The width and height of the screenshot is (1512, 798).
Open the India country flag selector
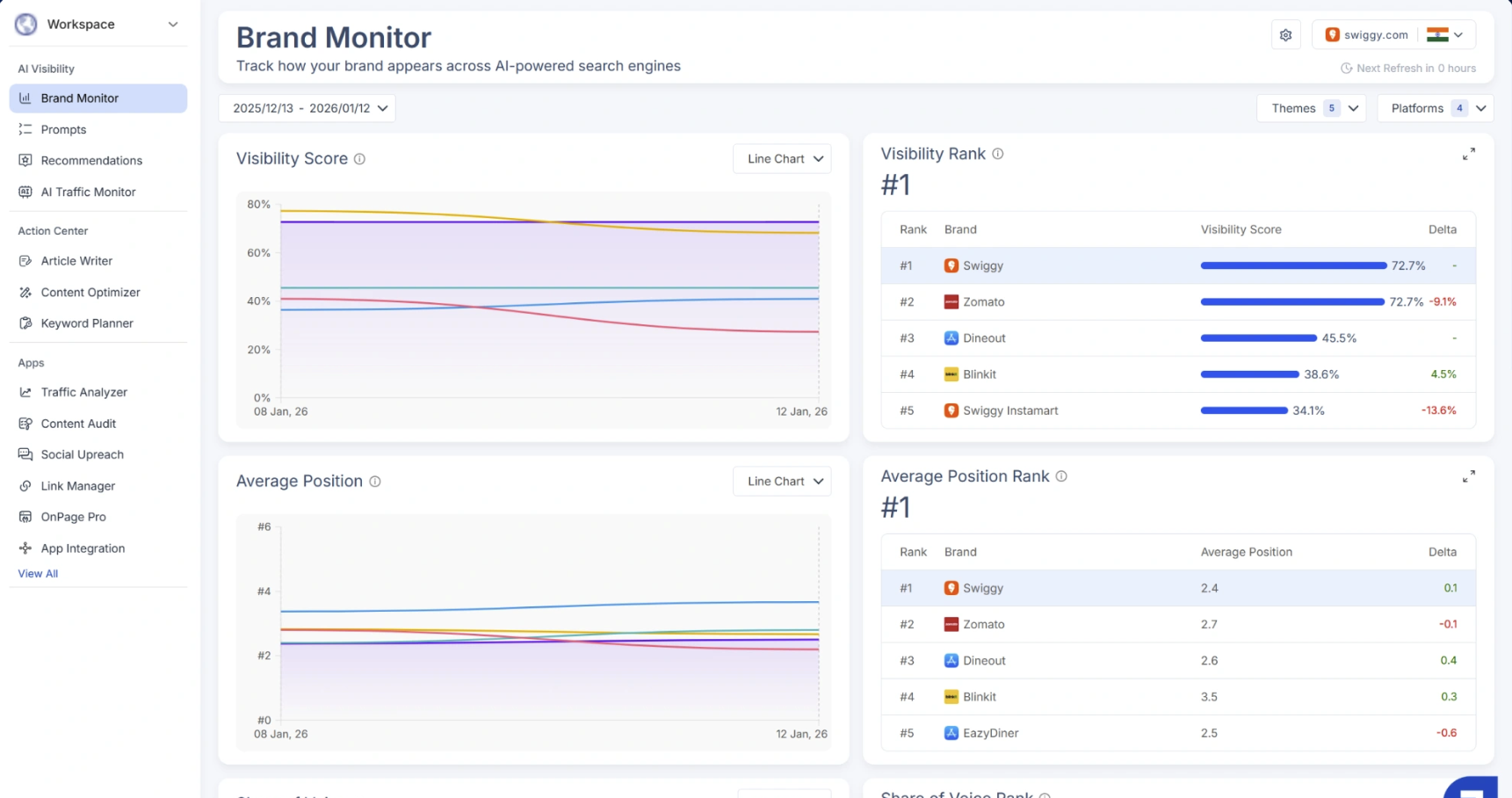[1444, 35]
